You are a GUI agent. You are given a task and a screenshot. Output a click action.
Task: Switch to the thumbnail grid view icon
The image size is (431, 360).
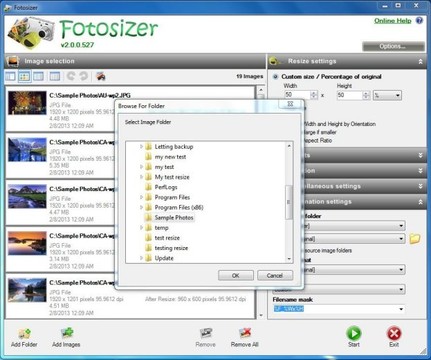(x=24, y=76)
